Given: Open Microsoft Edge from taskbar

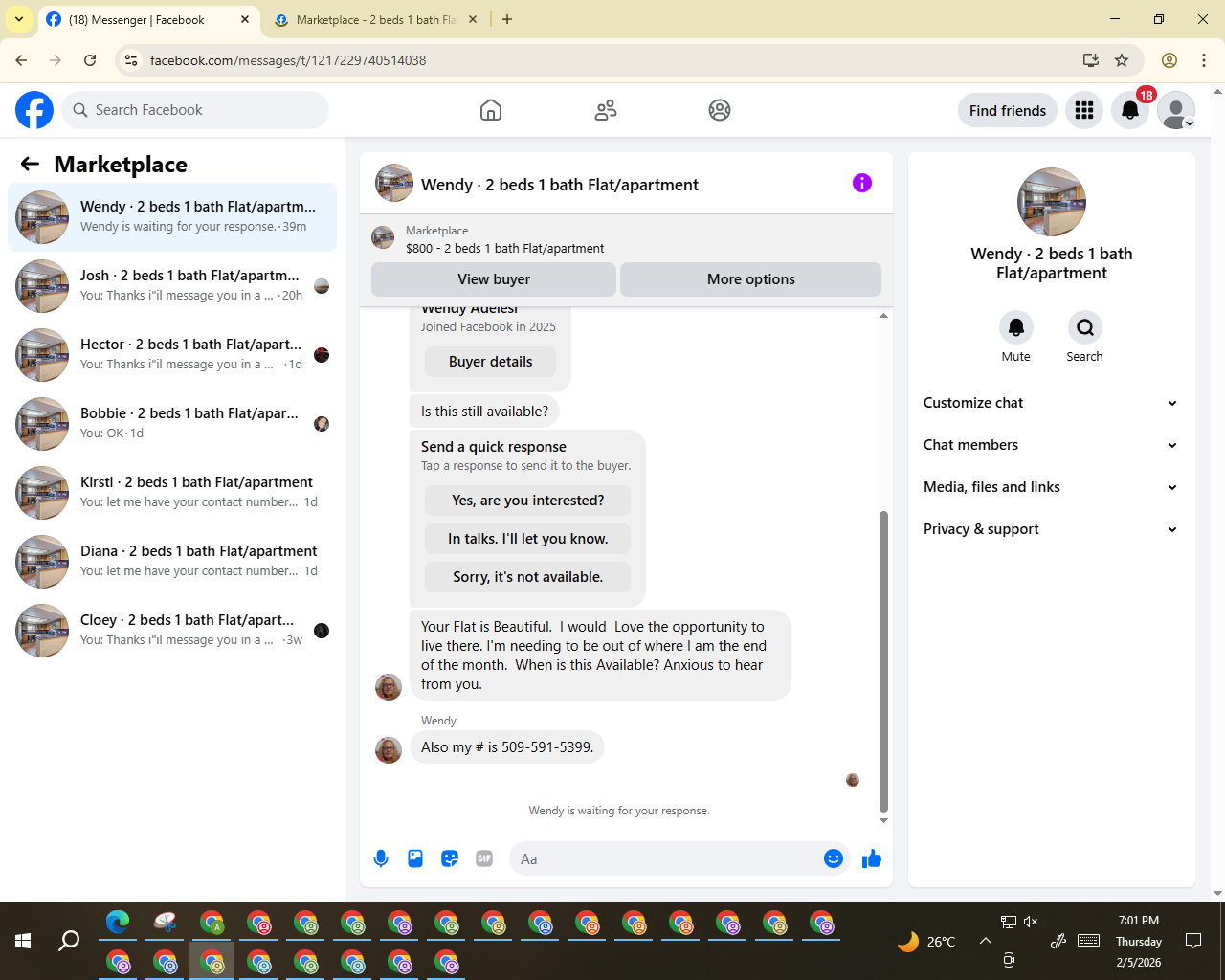Looking at the screenshot, I should point(118,923).
